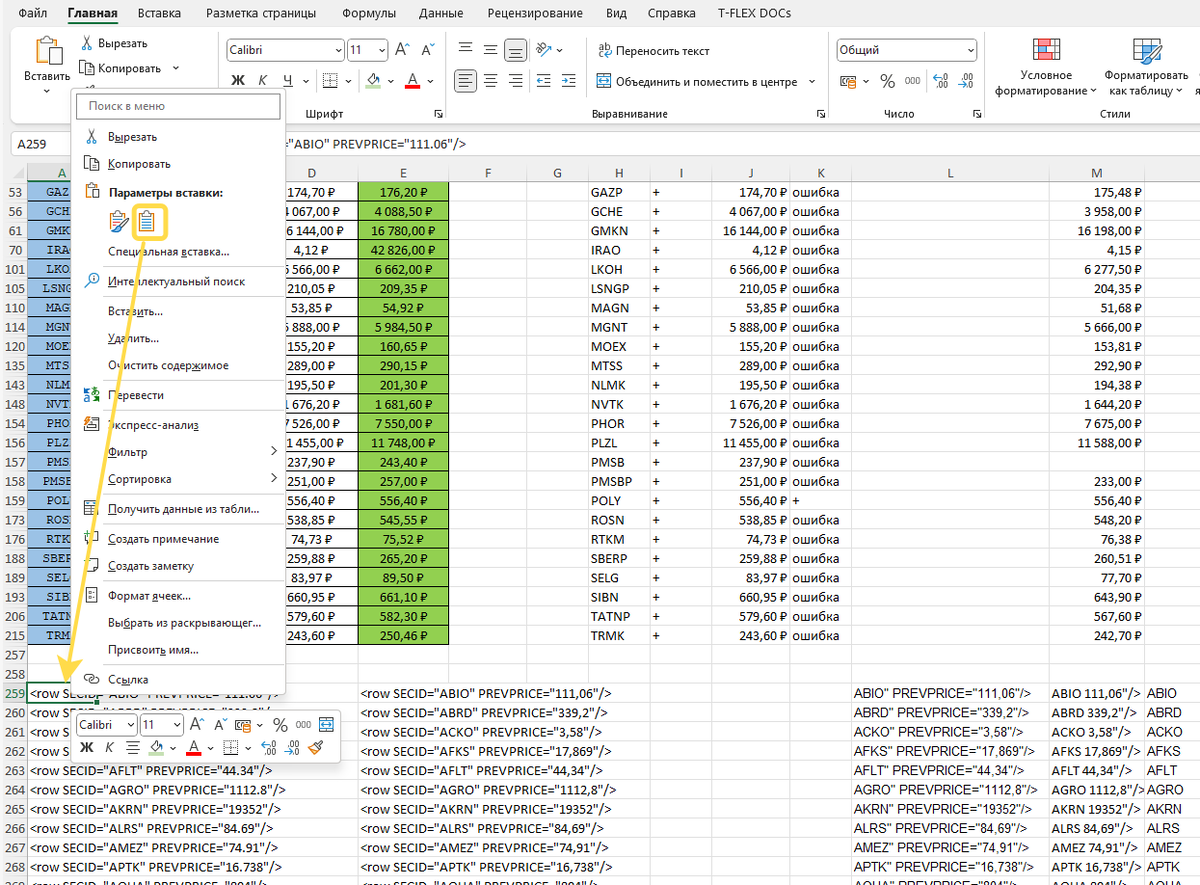
Task: Toggle bold (Ж) on the mini toolbar
Action: click(x=86, y=747)
